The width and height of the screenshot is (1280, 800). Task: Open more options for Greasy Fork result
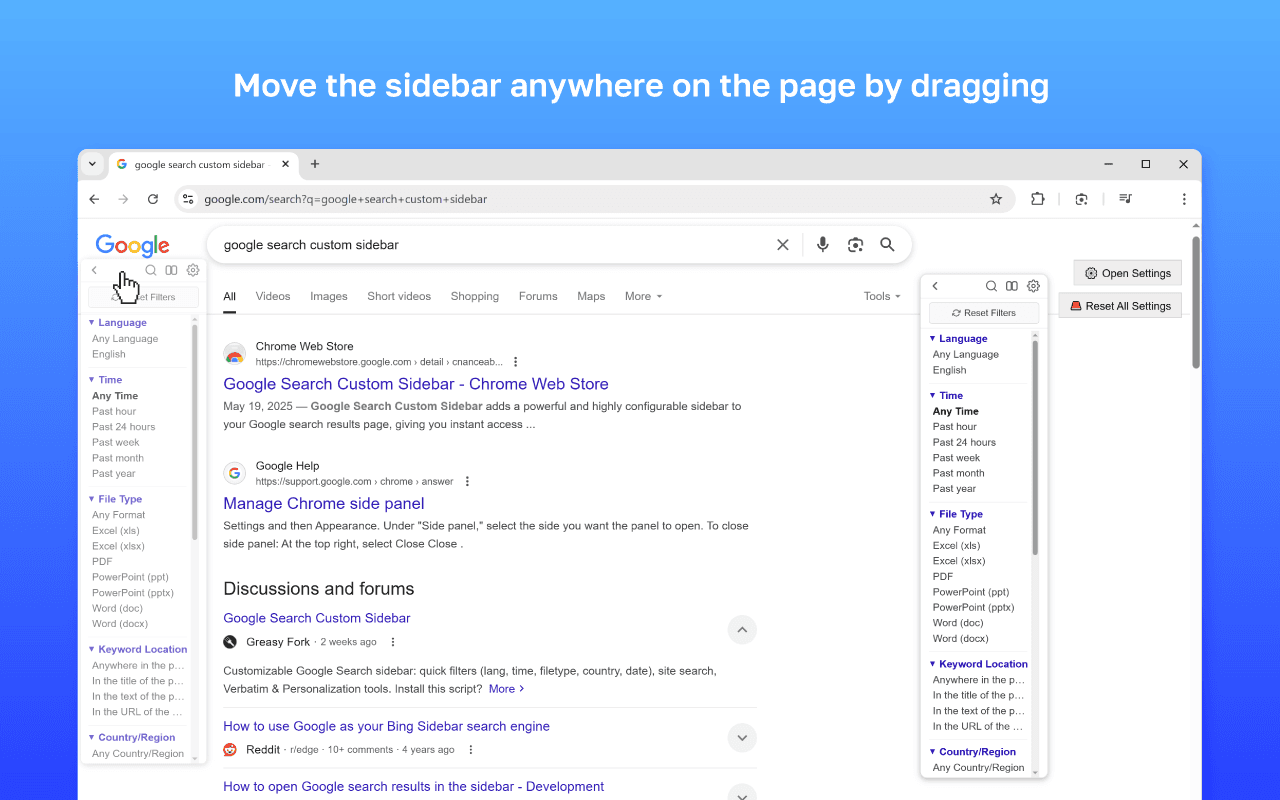click(393, 642)
